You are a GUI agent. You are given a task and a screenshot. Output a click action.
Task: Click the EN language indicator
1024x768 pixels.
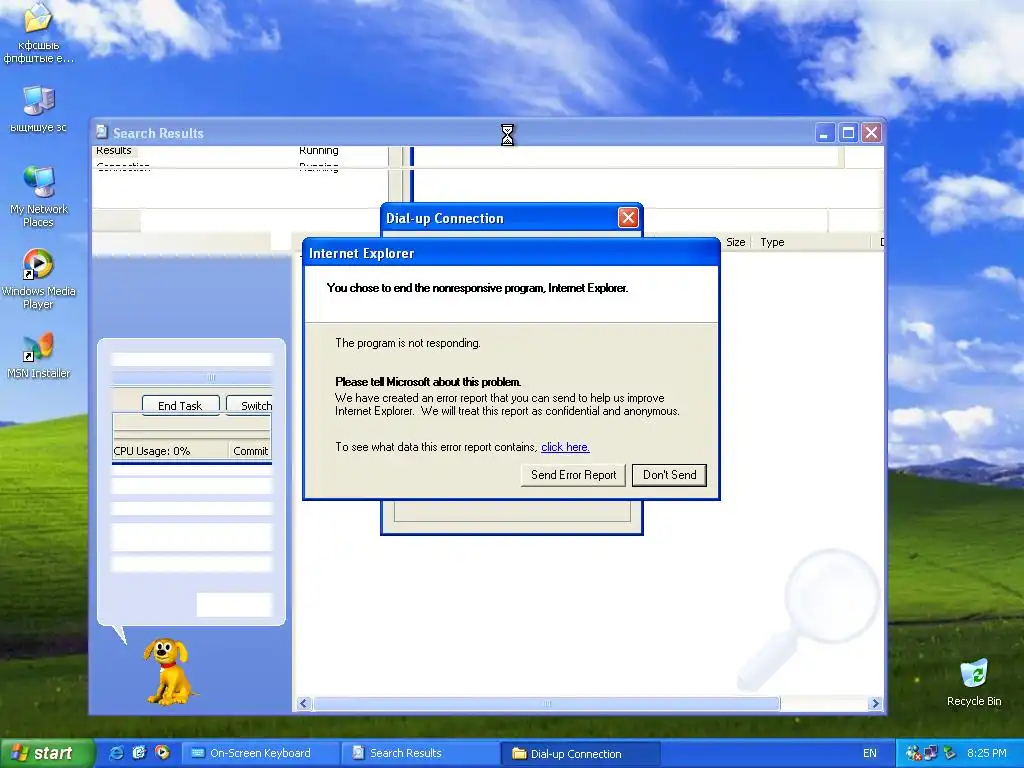click(869, 753)
